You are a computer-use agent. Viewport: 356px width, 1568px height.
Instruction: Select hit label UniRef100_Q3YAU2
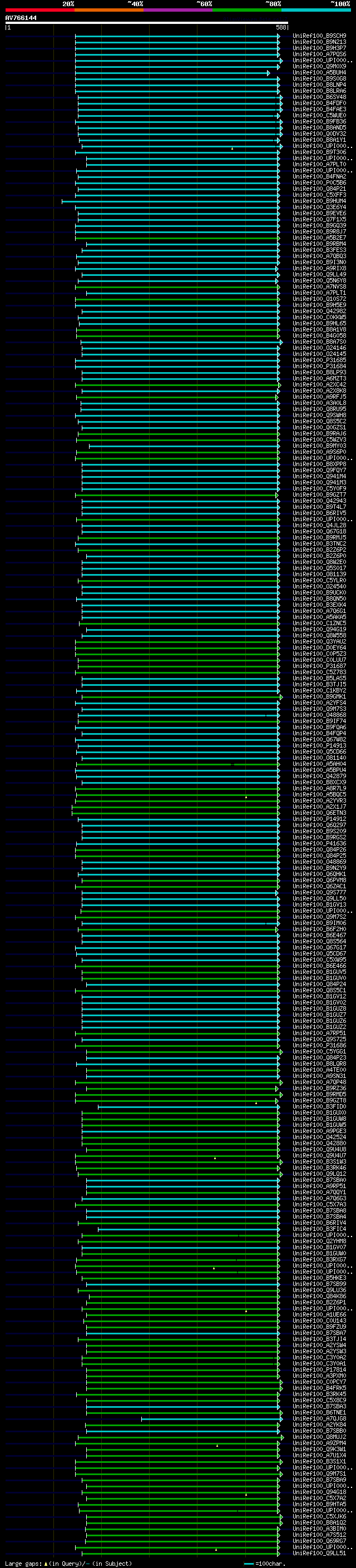319,641
